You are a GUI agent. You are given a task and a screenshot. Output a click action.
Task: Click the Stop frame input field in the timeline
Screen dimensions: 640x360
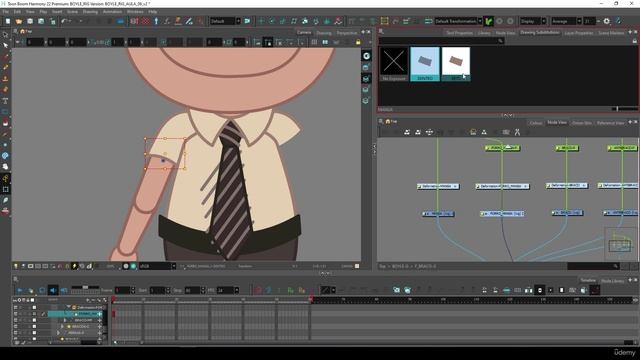(x=192, y=290)
